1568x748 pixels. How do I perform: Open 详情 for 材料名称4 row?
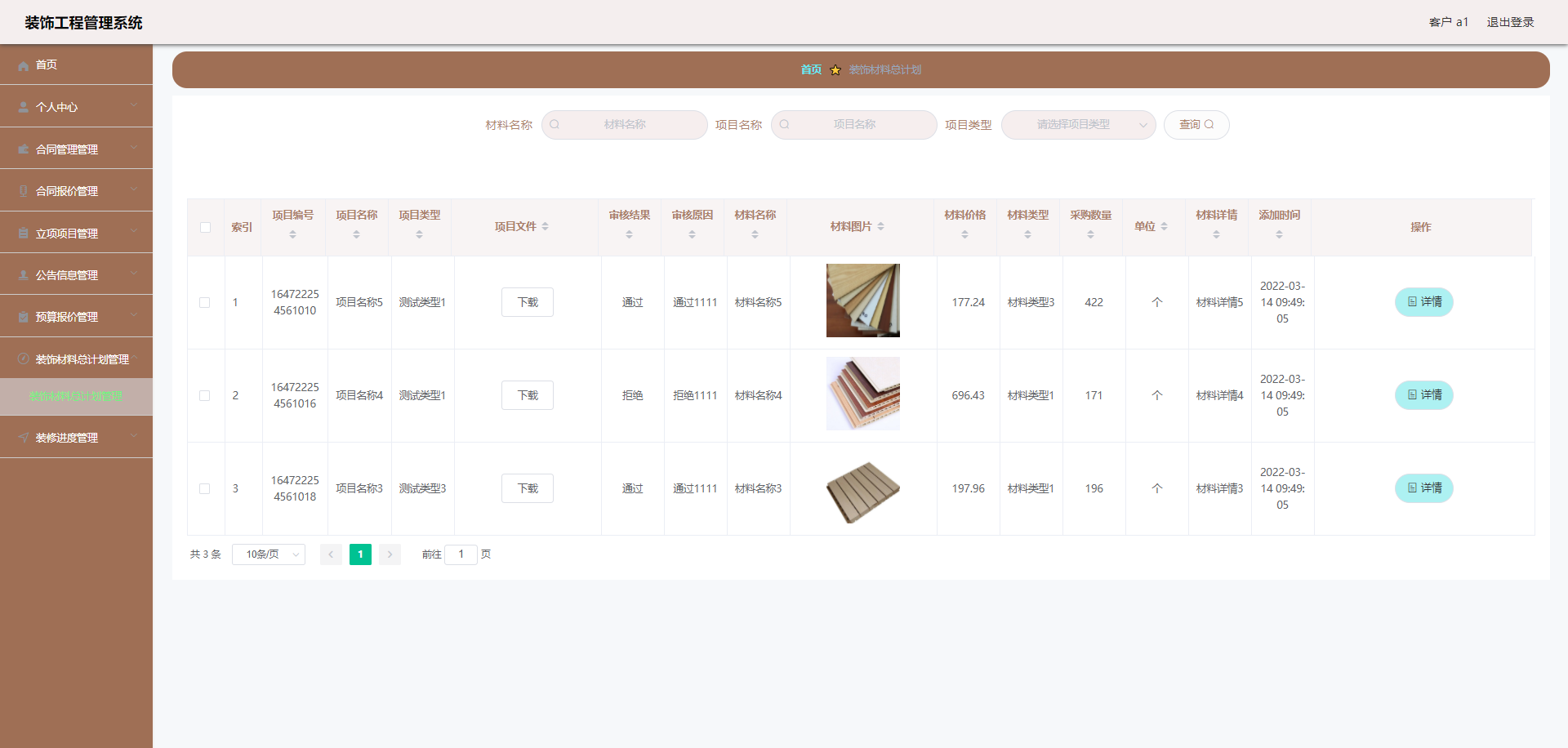1424,395
